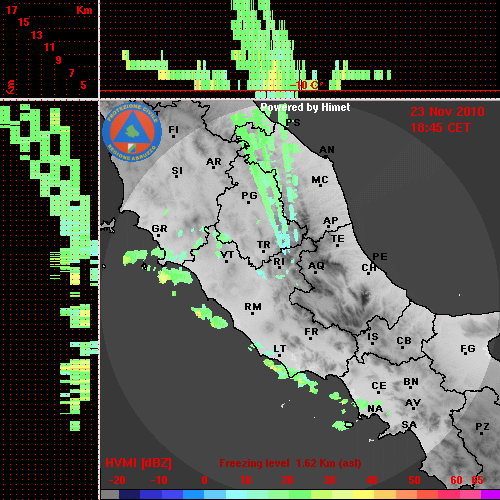Click the '10' value on the dBZ scale
The image size is (500, 500).
point(246,480)
